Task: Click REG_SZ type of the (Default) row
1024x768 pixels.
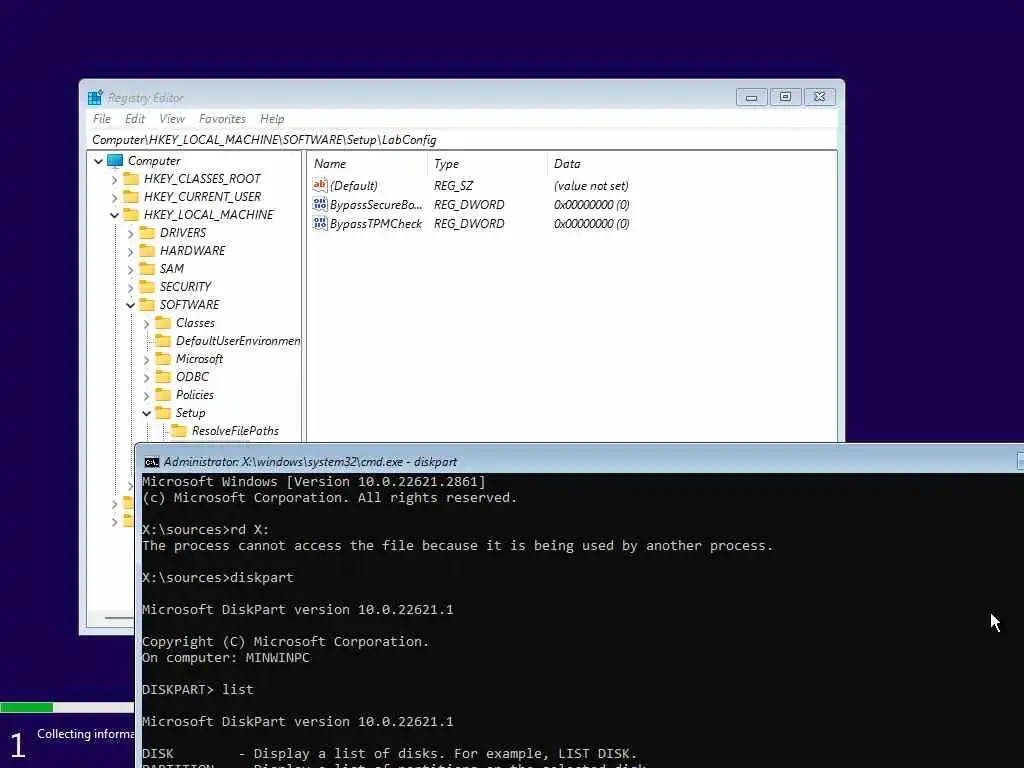Action: [x=453, y=186]
